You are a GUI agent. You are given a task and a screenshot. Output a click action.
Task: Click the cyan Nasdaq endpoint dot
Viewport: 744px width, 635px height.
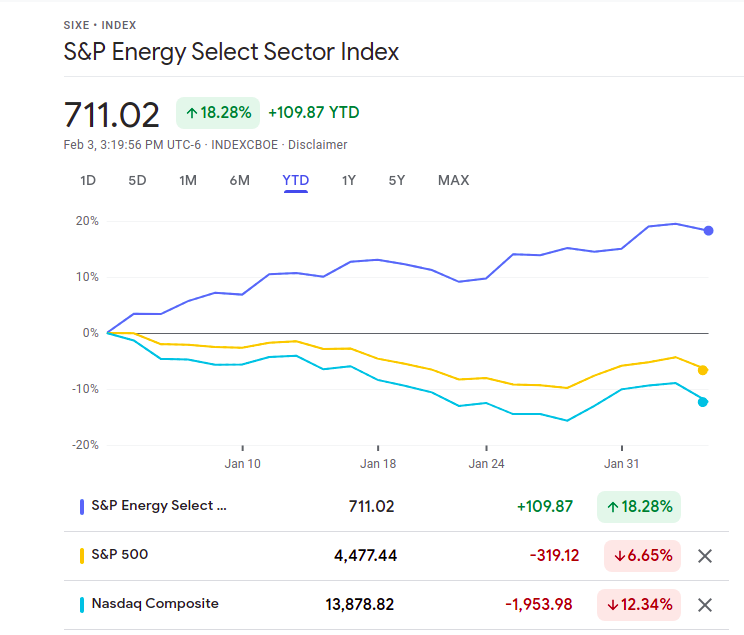703,402
